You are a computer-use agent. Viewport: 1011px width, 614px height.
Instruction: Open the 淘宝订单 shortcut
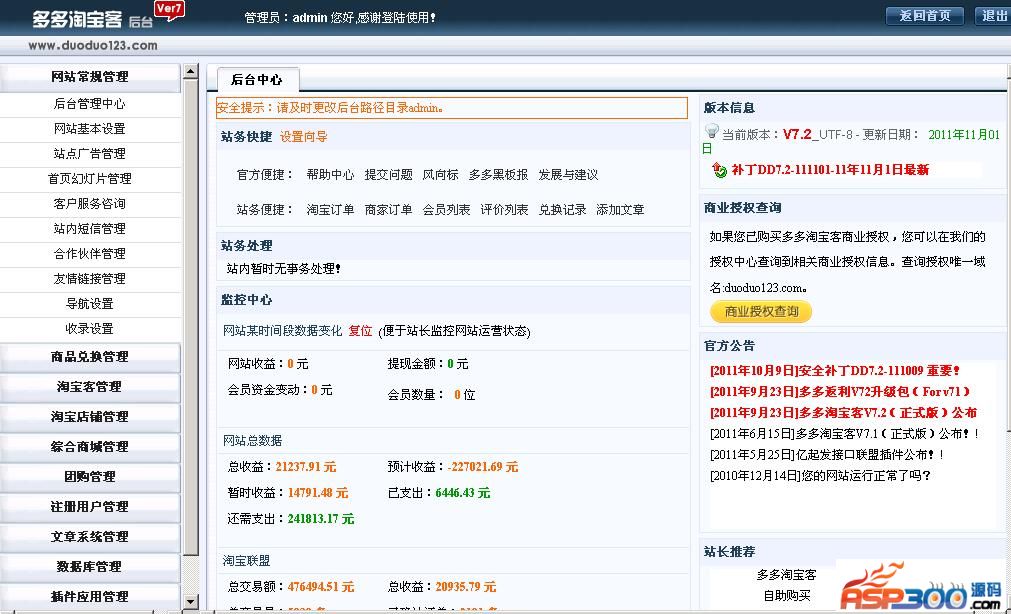330,210
